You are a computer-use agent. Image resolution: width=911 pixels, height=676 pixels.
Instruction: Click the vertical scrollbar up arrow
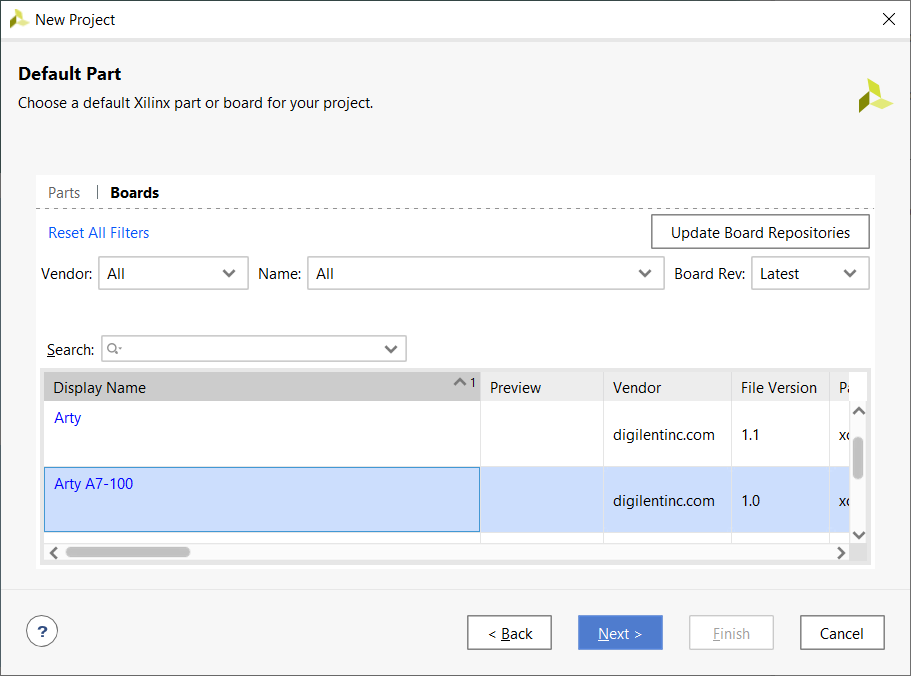(x=859, y=411)
